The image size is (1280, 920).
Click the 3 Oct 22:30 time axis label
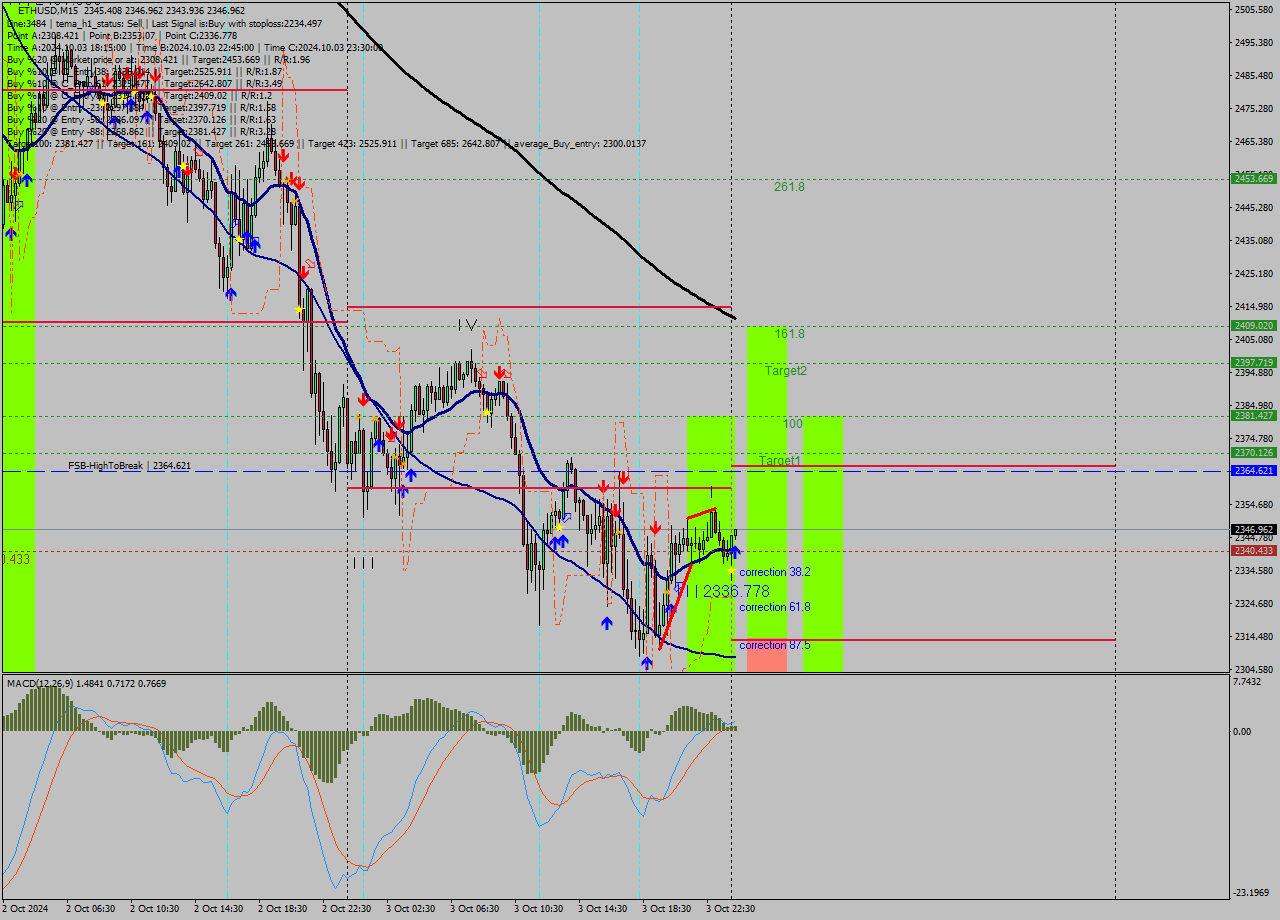click(730, 909)
